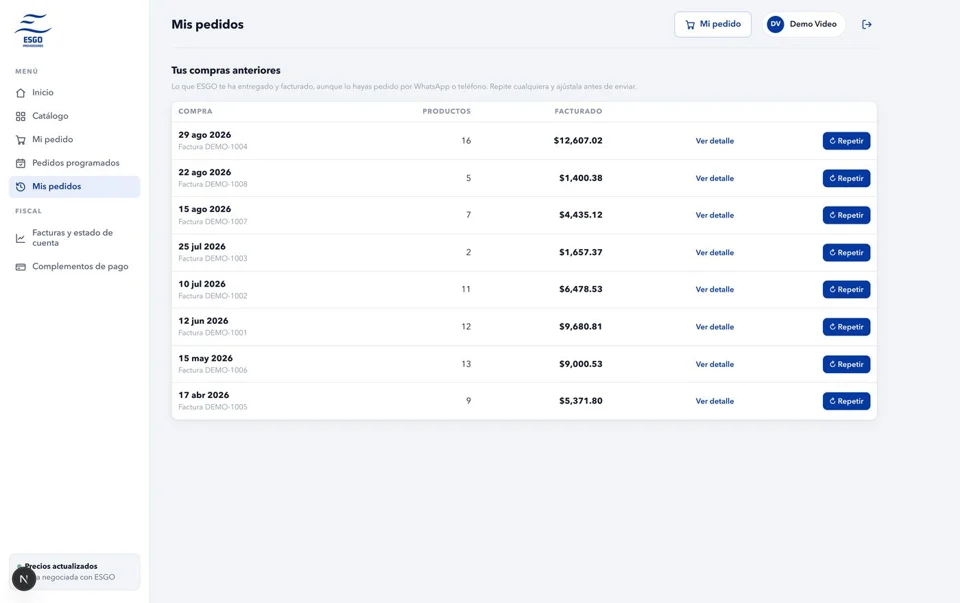The image size is (960, 603).
Task: Click the PRODUCTOS column header
Action: 446,111
